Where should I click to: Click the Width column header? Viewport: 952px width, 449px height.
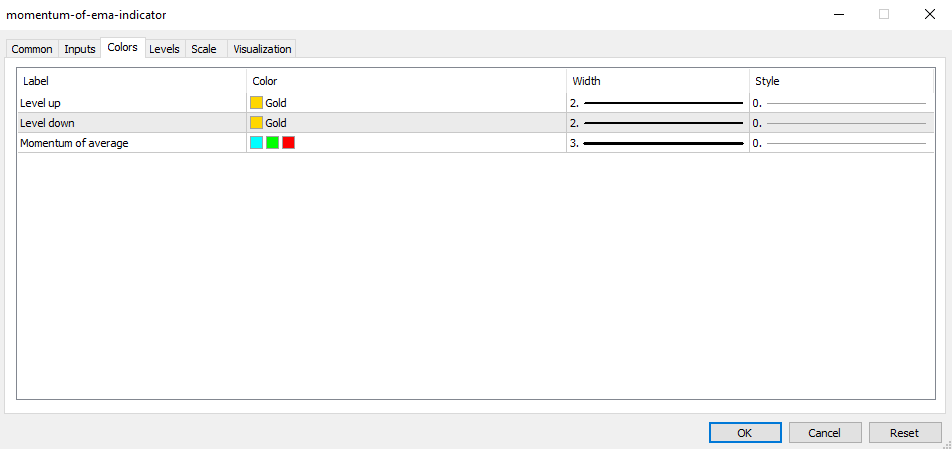pos(658,81)
